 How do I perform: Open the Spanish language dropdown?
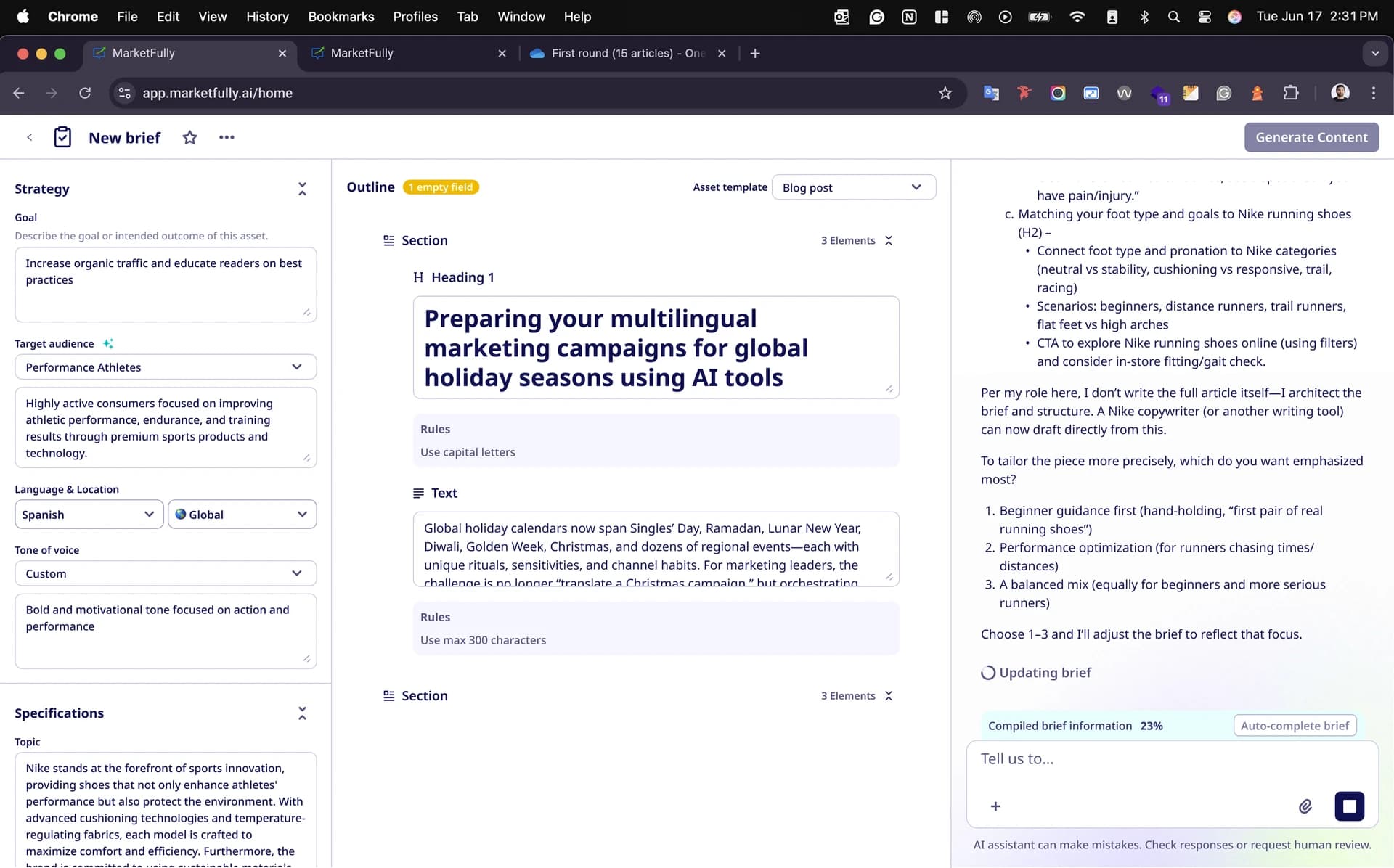click(x=89, y=514)
